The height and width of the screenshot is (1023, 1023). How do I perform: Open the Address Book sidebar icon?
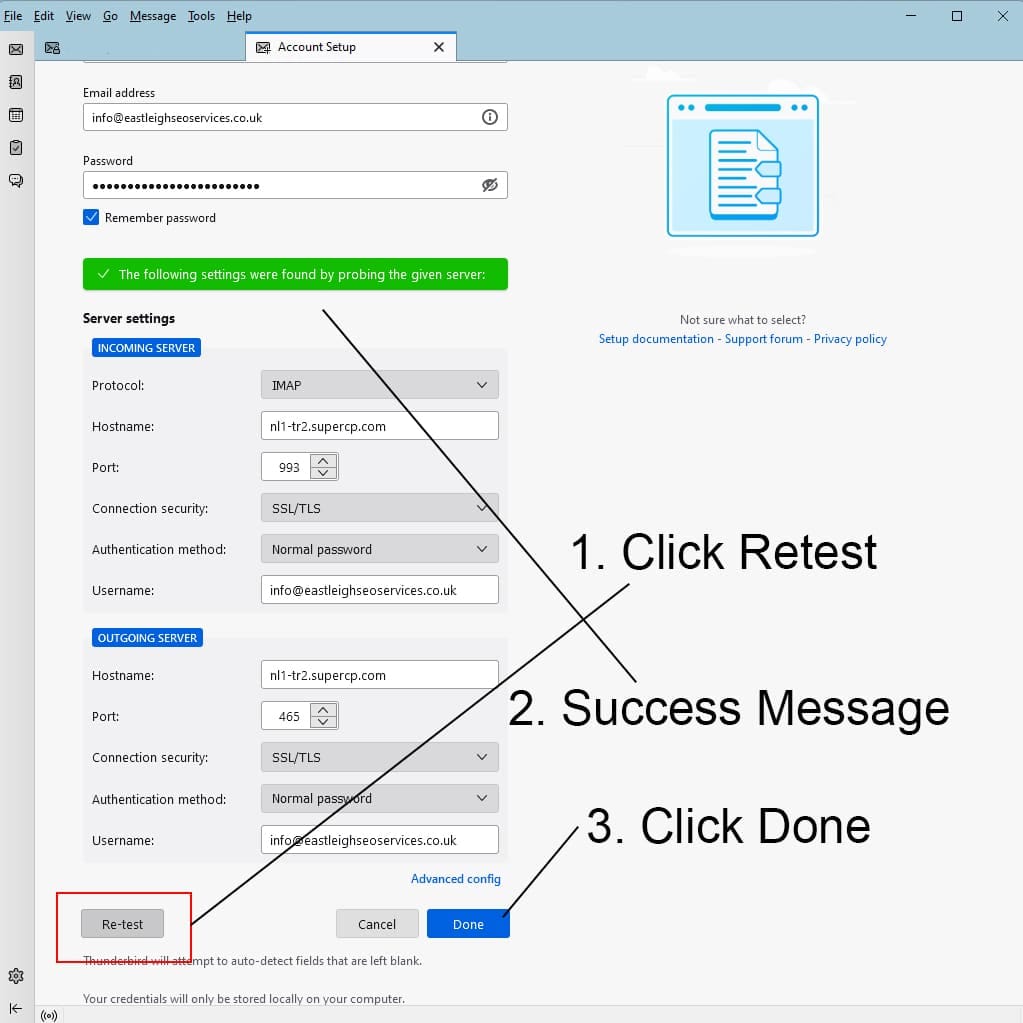pos(16,82)
